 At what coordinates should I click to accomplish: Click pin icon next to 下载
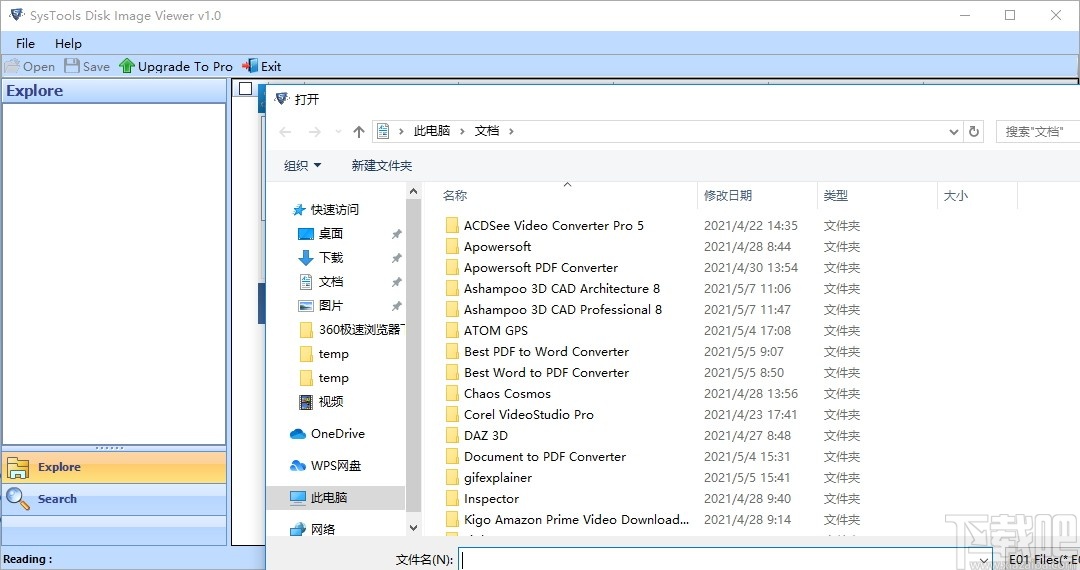[397, 258]
